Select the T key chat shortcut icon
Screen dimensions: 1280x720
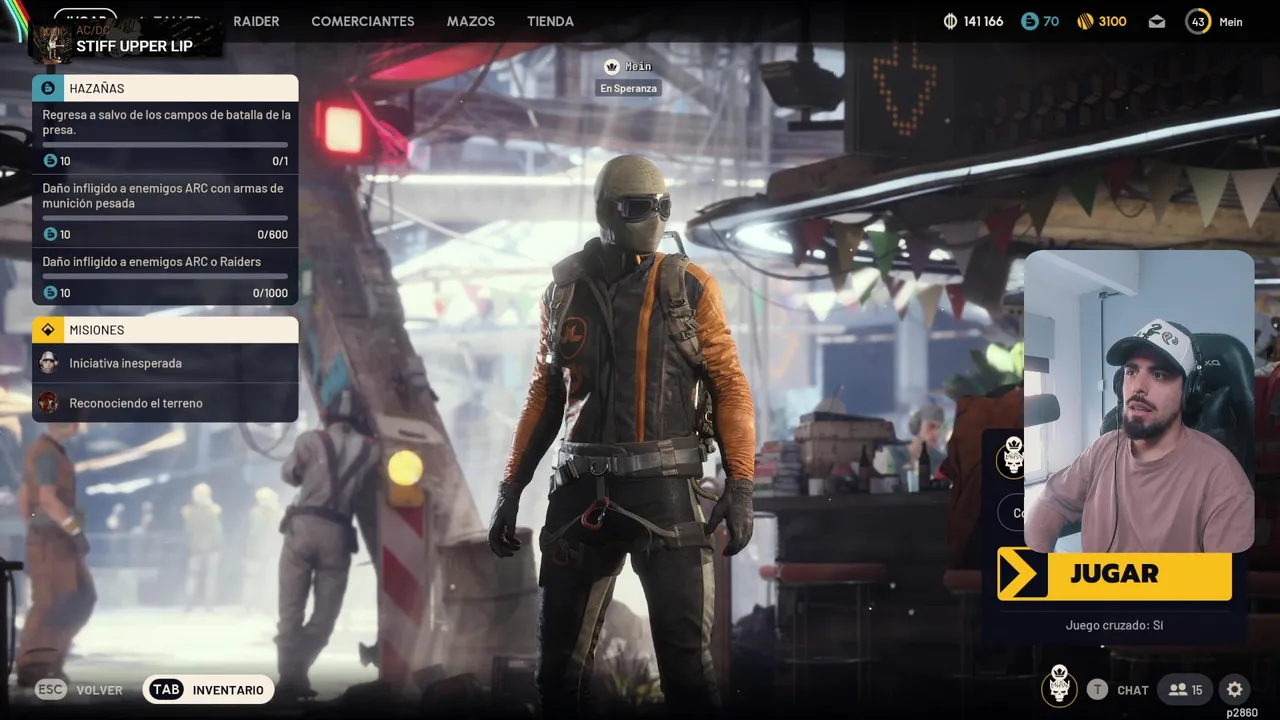point(1098,690)
